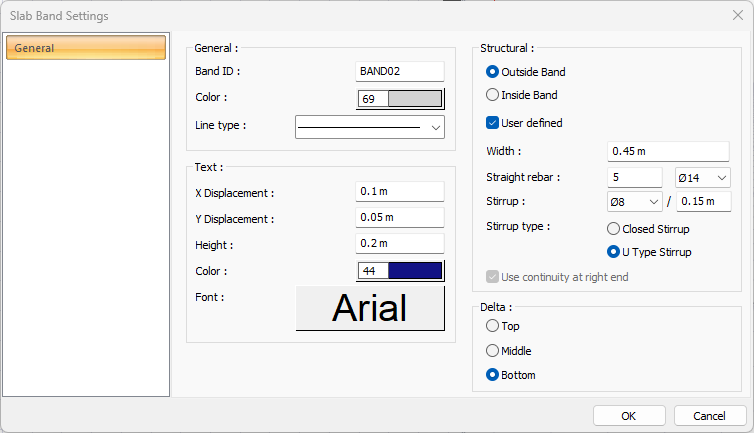Screen dimensions: 754x433
Task: Open the dark blue text color swatch
Action: point(414,271)
